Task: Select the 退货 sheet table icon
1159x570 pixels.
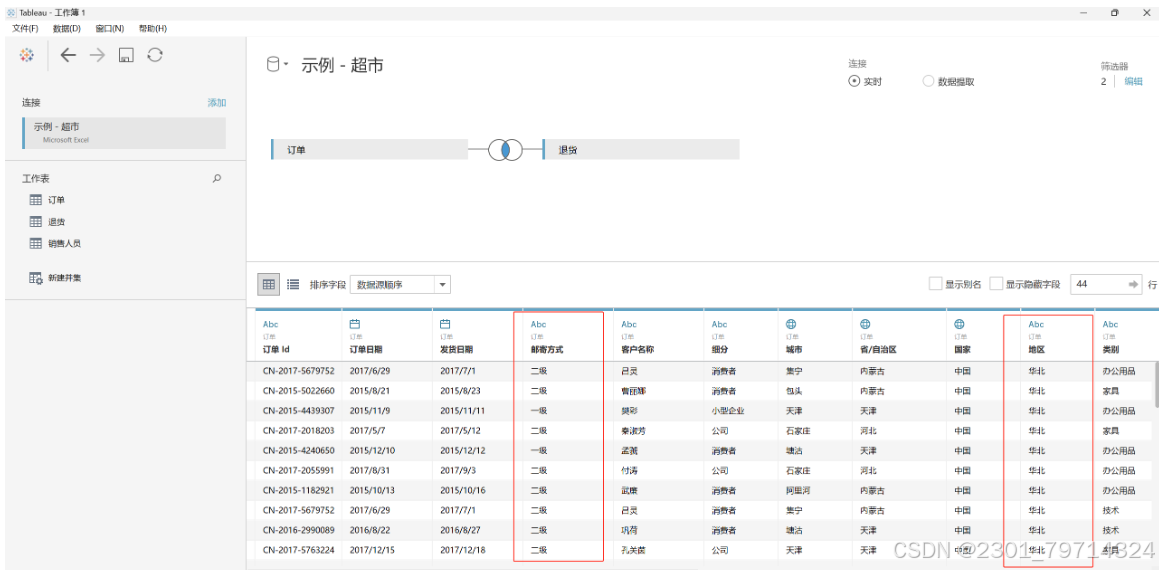Action: [x=35, y=222]
